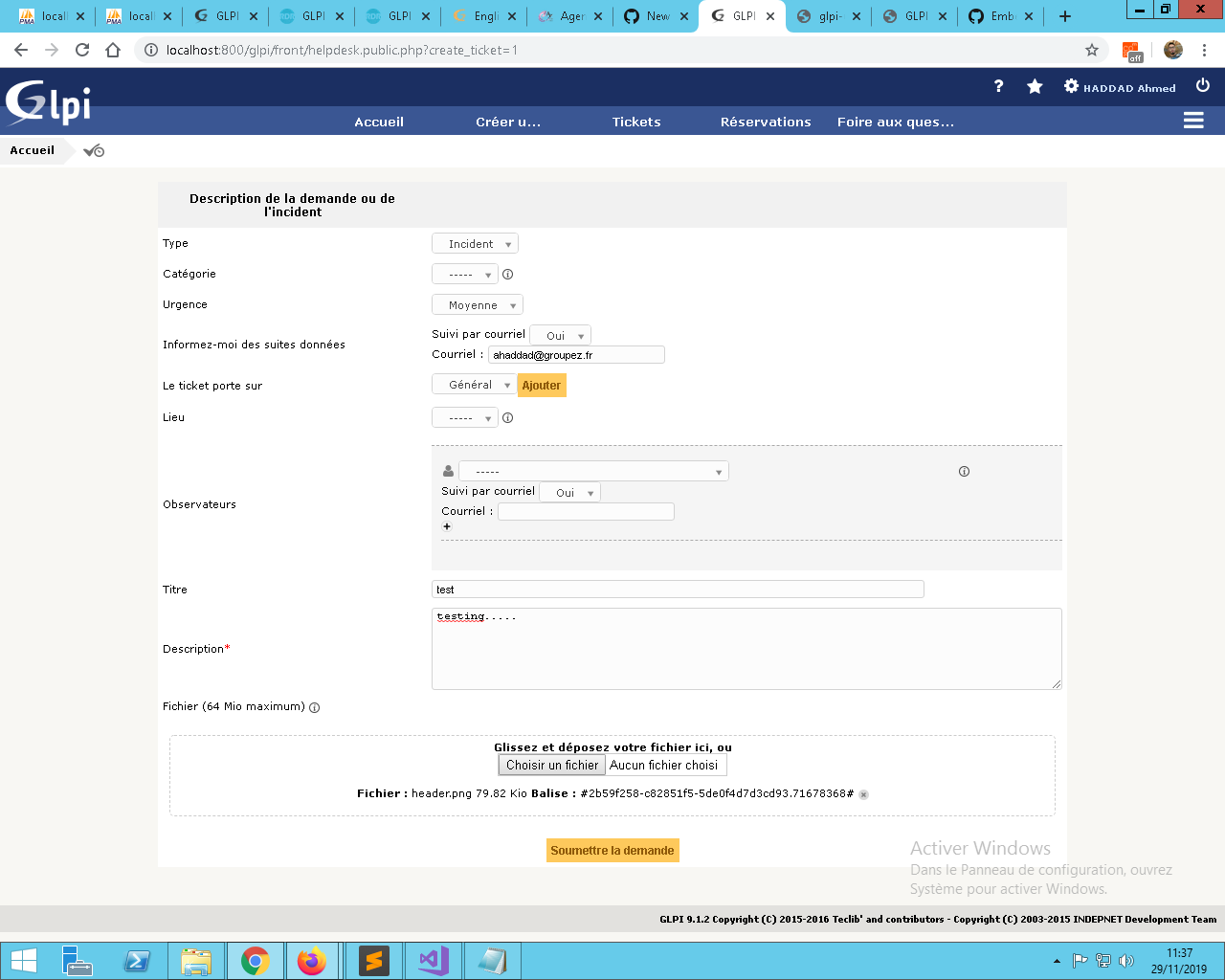Click the info icon in Observateurs section
Screen dimensions: 1225x980
pos(964,472)
